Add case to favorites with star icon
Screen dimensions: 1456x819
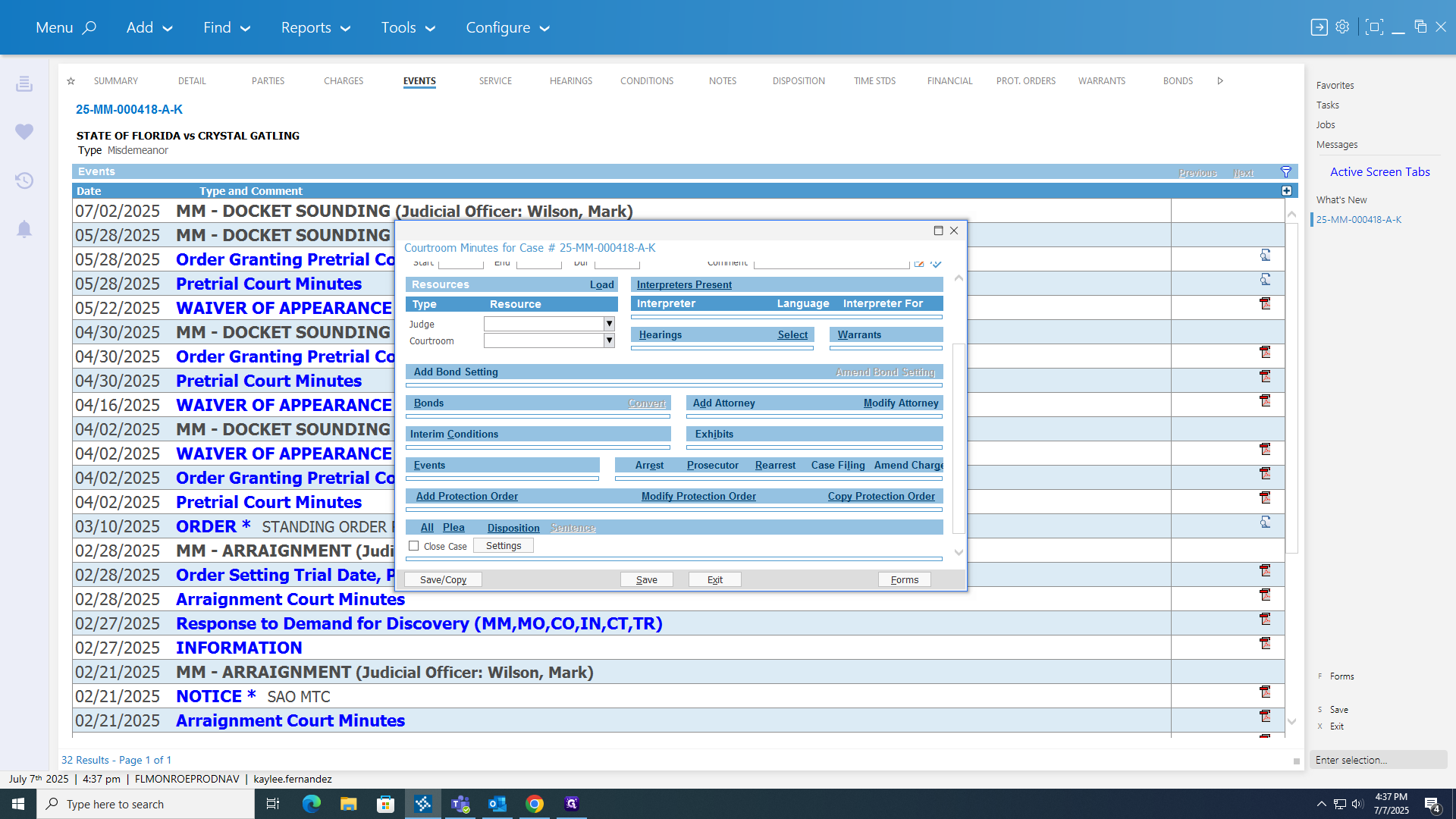(x=71, y=81)
